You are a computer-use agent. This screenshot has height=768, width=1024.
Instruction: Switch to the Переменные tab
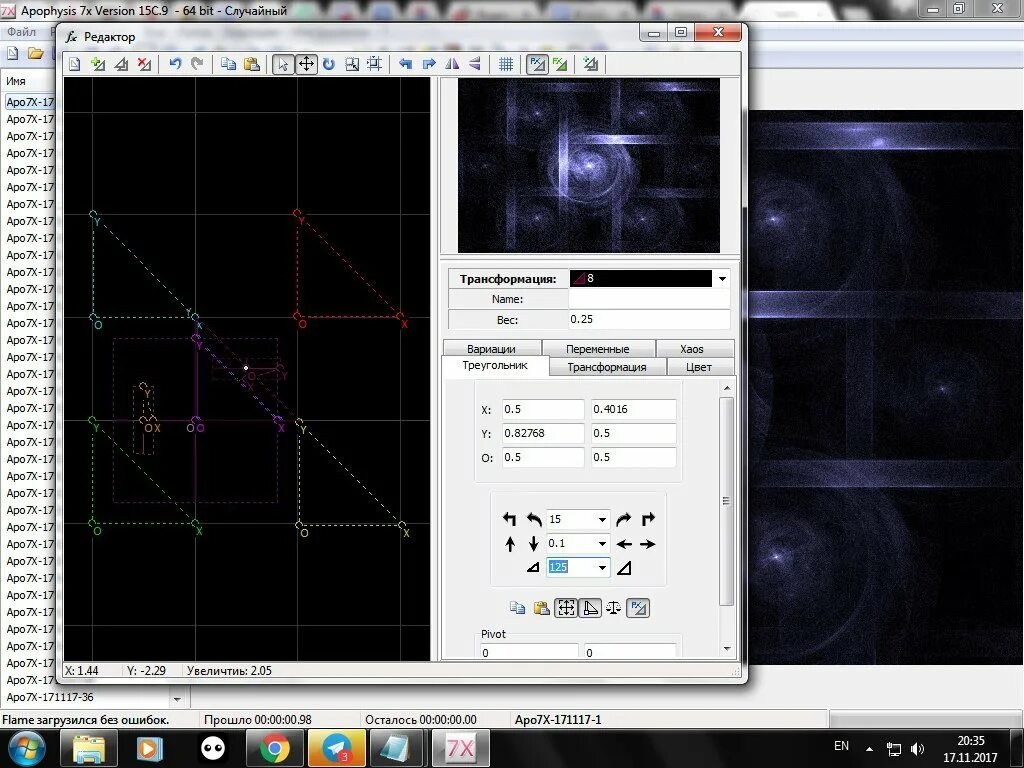(x=598, y=349)
